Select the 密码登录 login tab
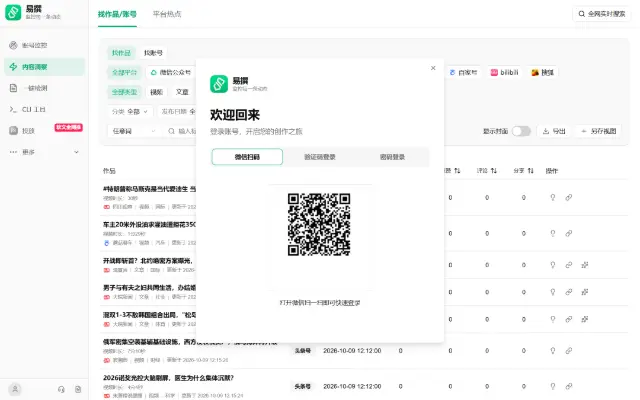 click(392, 157)
